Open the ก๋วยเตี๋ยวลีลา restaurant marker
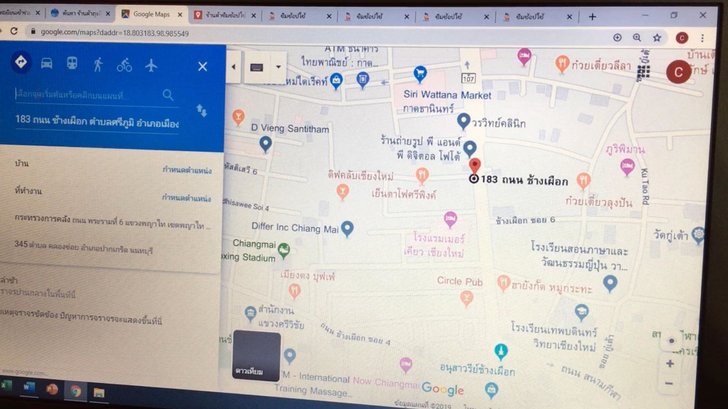Viewport: 728px width, 409px height. coord(562,64)
